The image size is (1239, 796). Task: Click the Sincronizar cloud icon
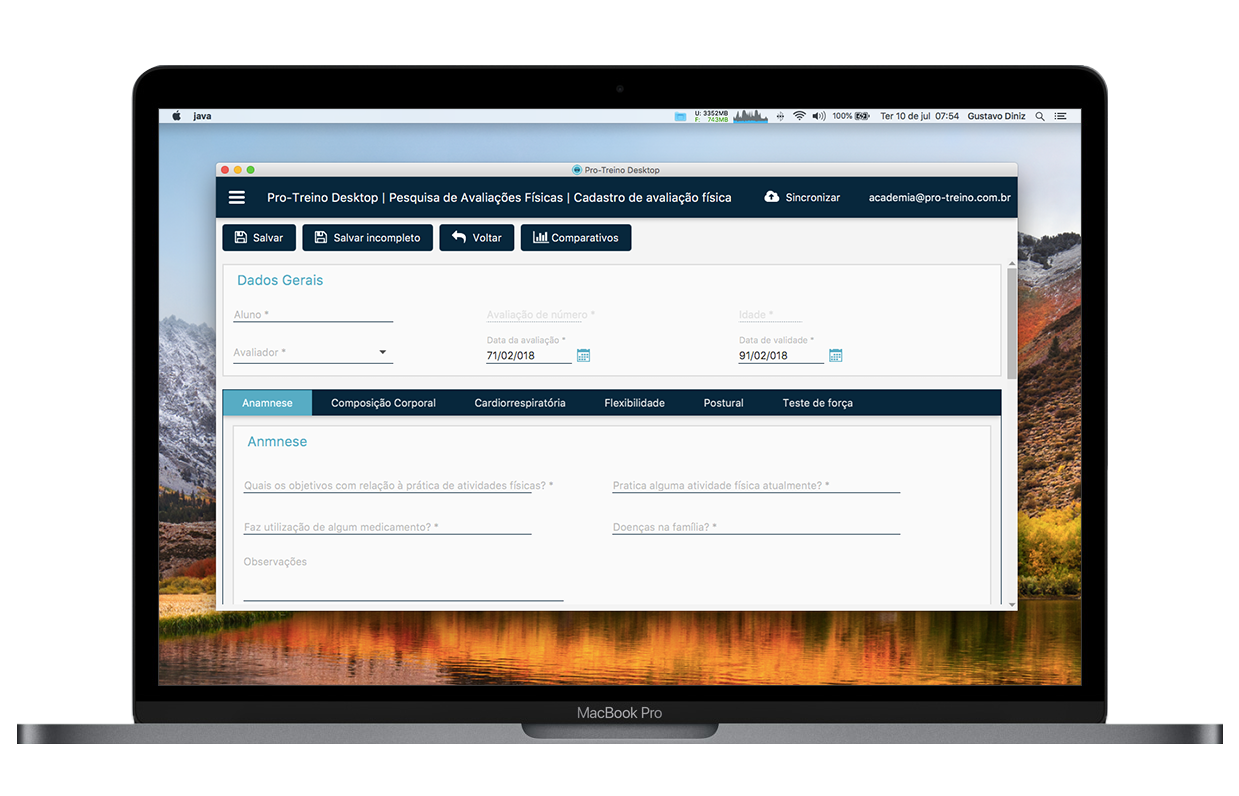click(772, 198)
